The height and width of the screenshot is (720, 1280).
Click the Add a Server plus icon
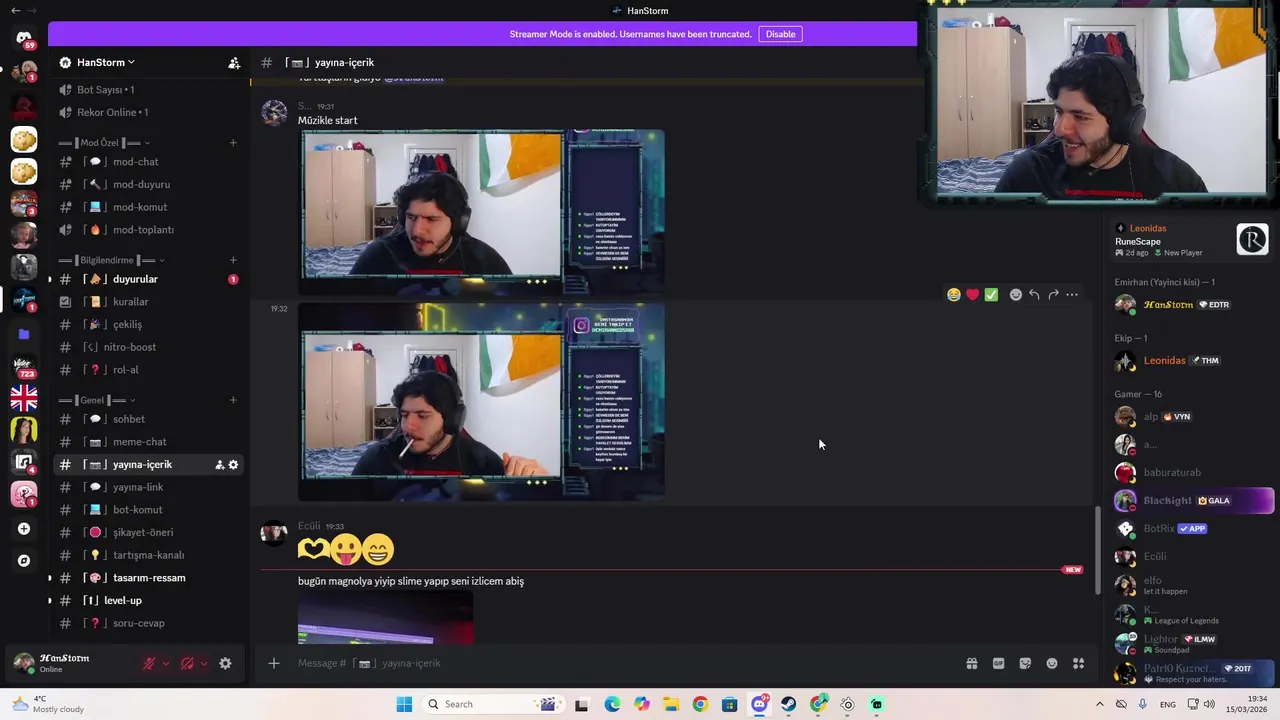coord(24,528)
